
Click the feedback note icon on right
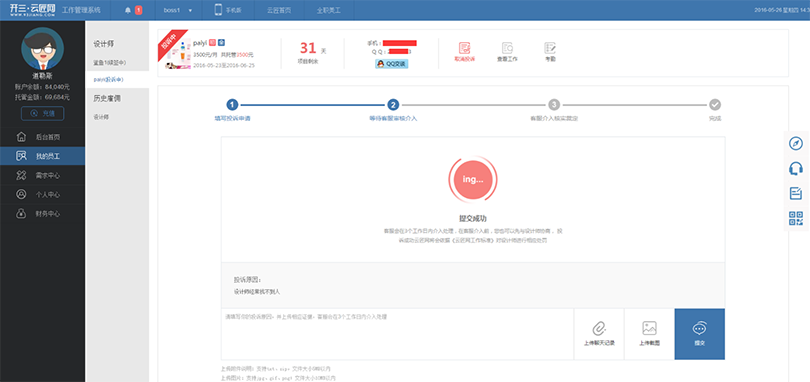(x=796, y=193)
